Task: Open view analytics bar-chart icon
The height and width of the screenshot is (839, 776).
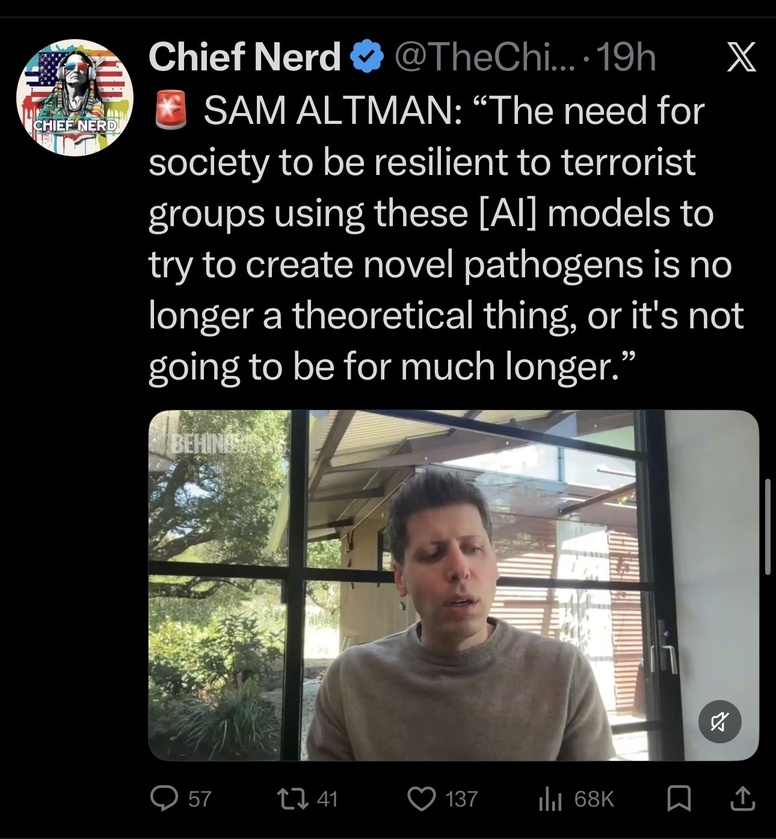Action: [551, 798]
